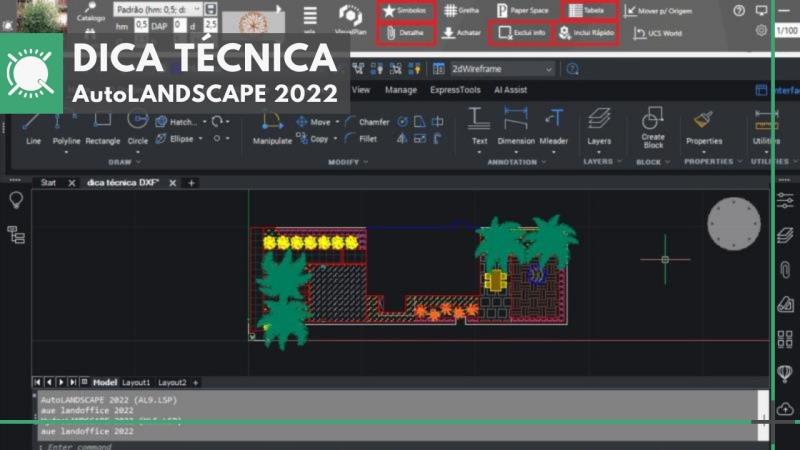This screenshot has height=450, width=800.
Task: Click the Inclui Rápido tool
Action: click(587, 33)
